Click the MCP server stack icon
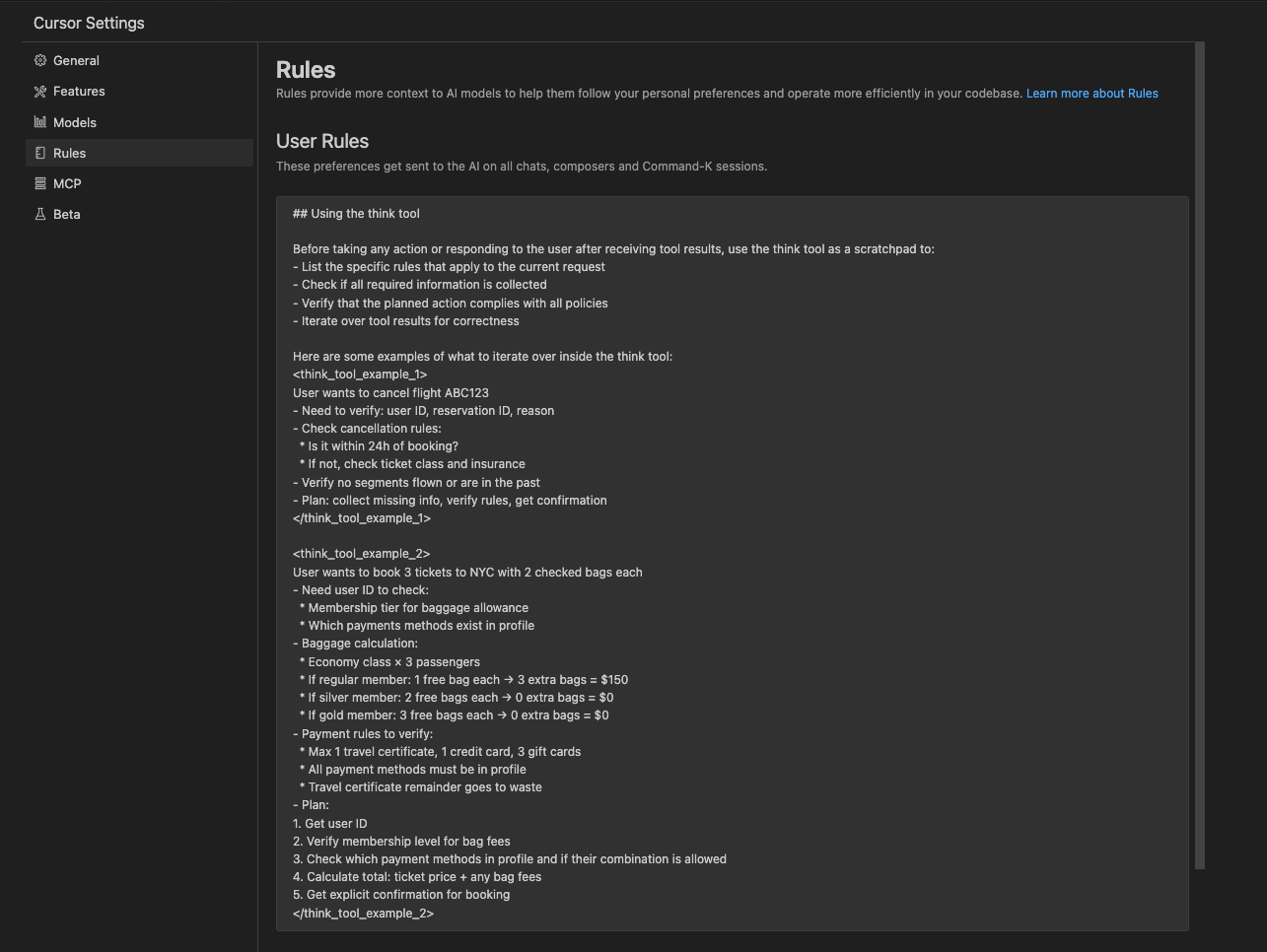The width and height of the screenshot is (1267, 952). click(40, 183)
